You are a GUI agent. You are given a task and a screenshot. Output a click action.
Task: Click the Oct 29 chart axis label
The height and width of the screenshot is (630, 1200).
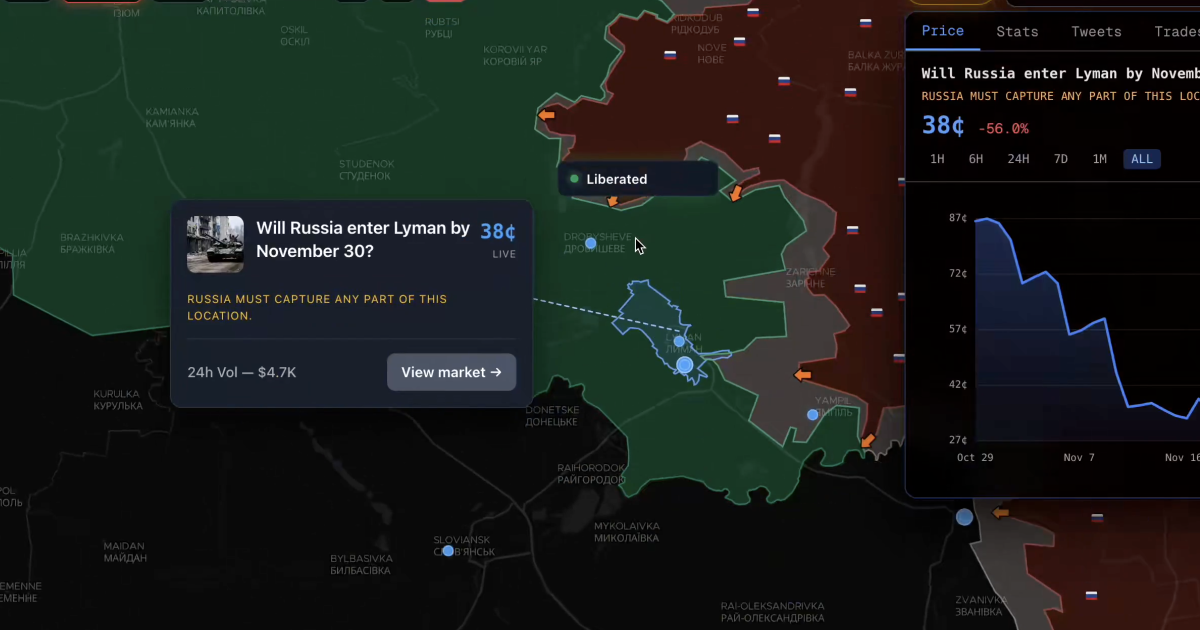(974, 458)
